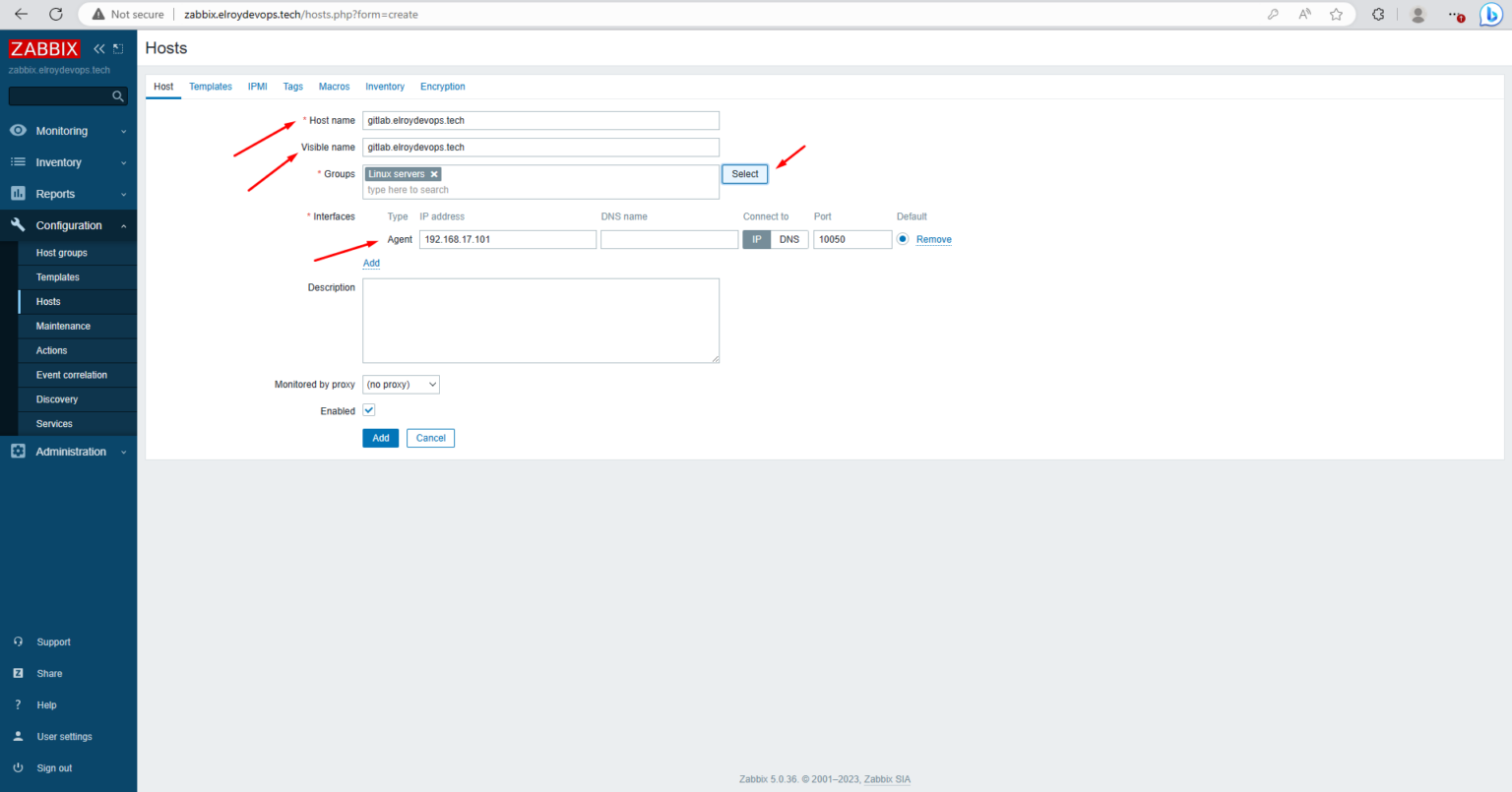Open the Monitored by proxy dropdown
This screenshot has width=1512, height=792.
[401, 384]
